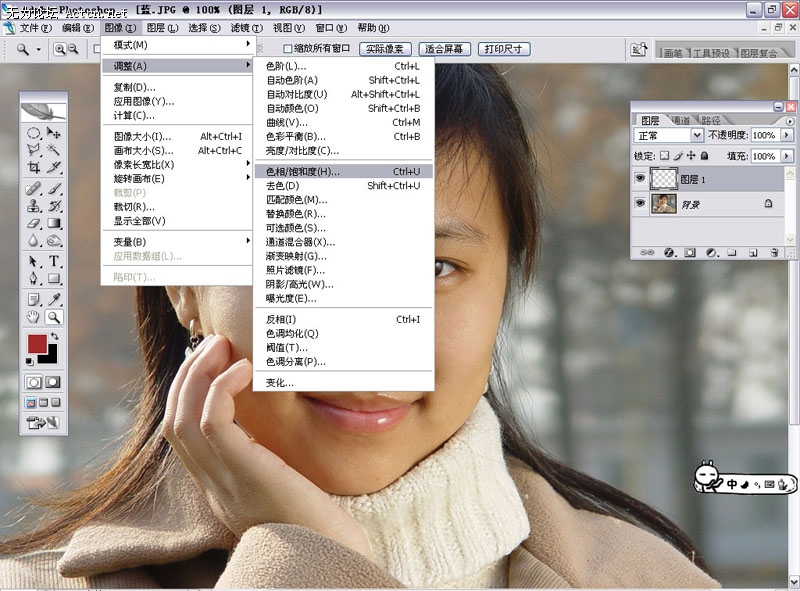Toggle visibility of 背景 layer
This screenshot has width=800, height=591.
pos(640,203)
